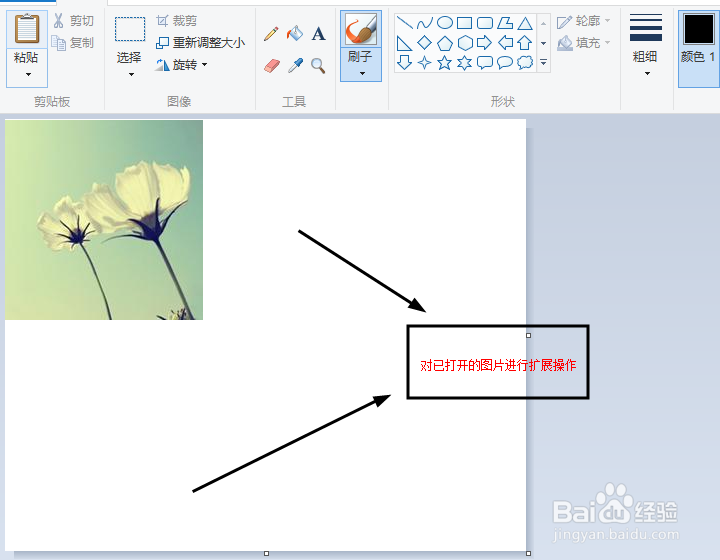Choose the Rounded rectangle shape
The image size is (720, 560).
[x=484, y=22]
